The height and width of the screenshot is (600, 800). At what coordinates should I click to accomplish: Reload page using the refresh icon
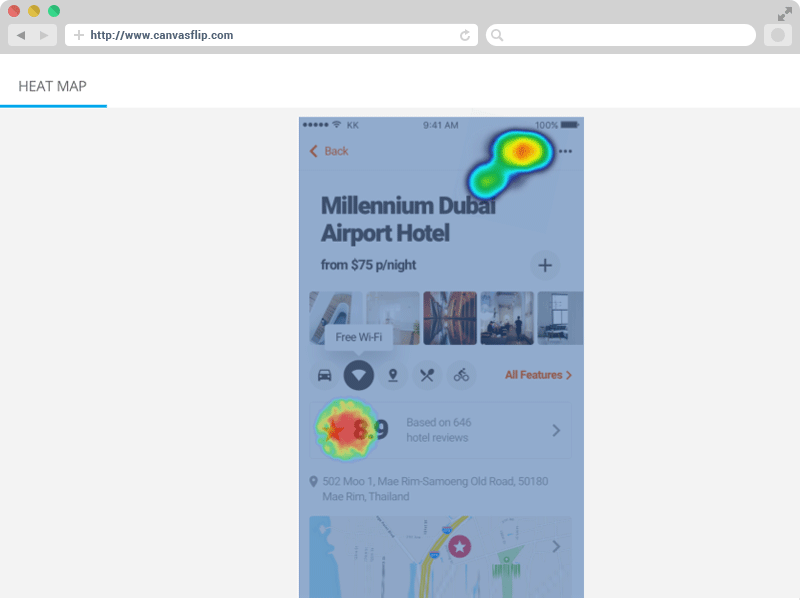[x=465, y=35]
